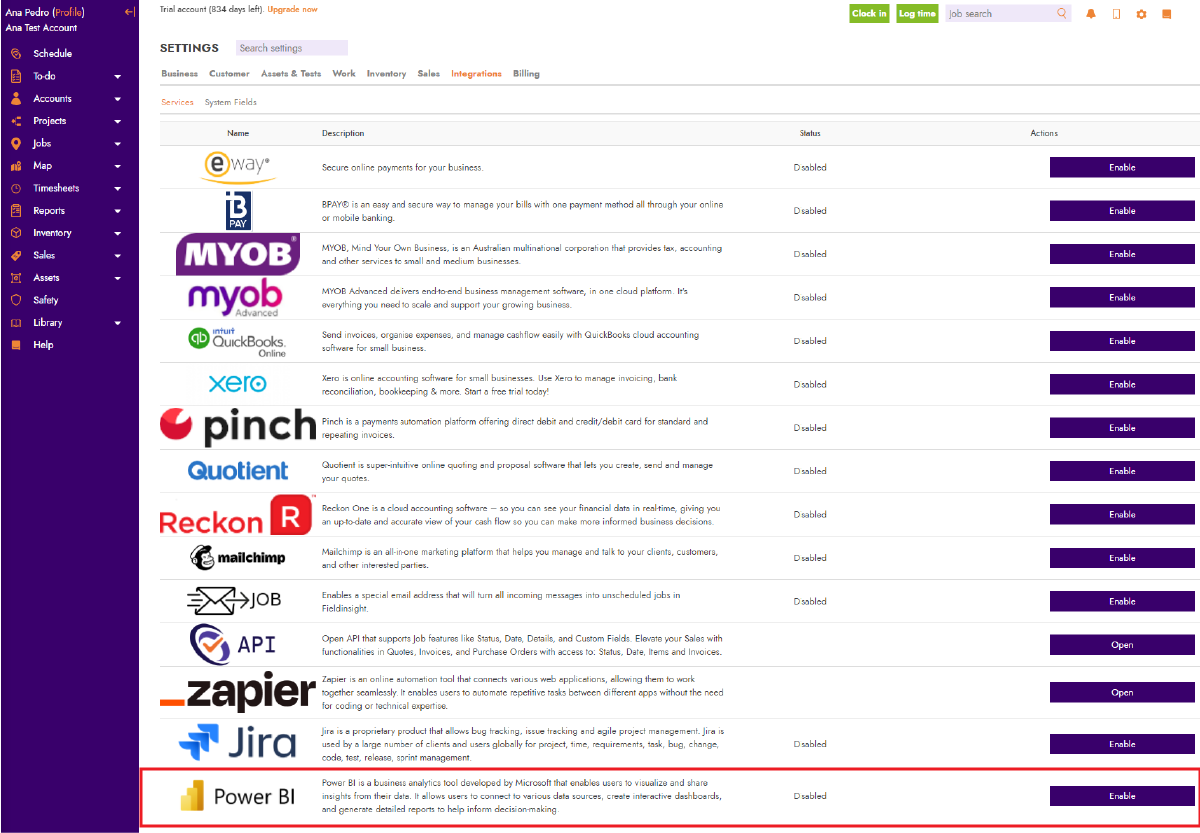Click the Jira logo
The width and height of the screenshot is (1200, 833).
238,744
